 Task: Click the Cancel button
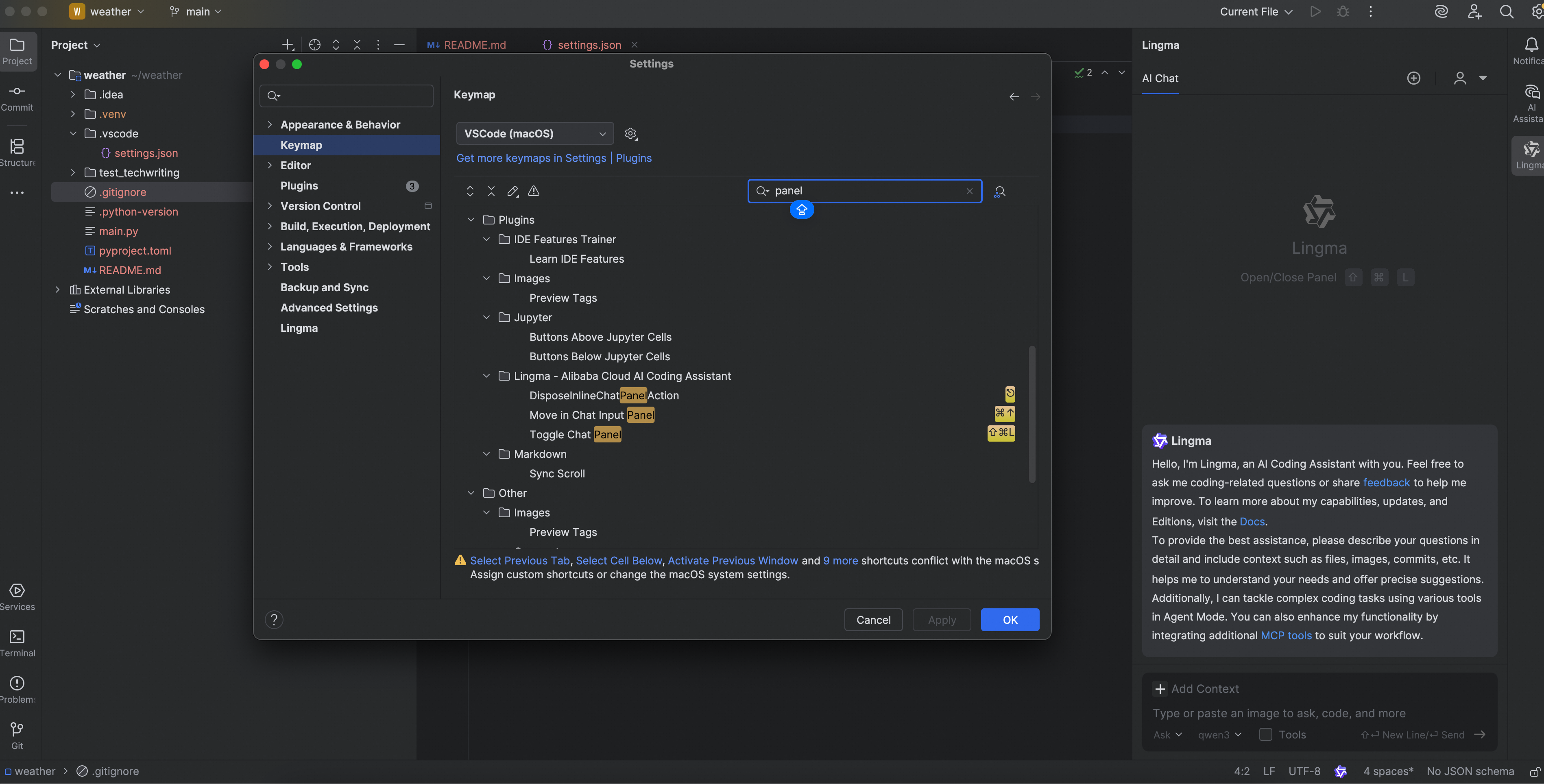(873, 620)
